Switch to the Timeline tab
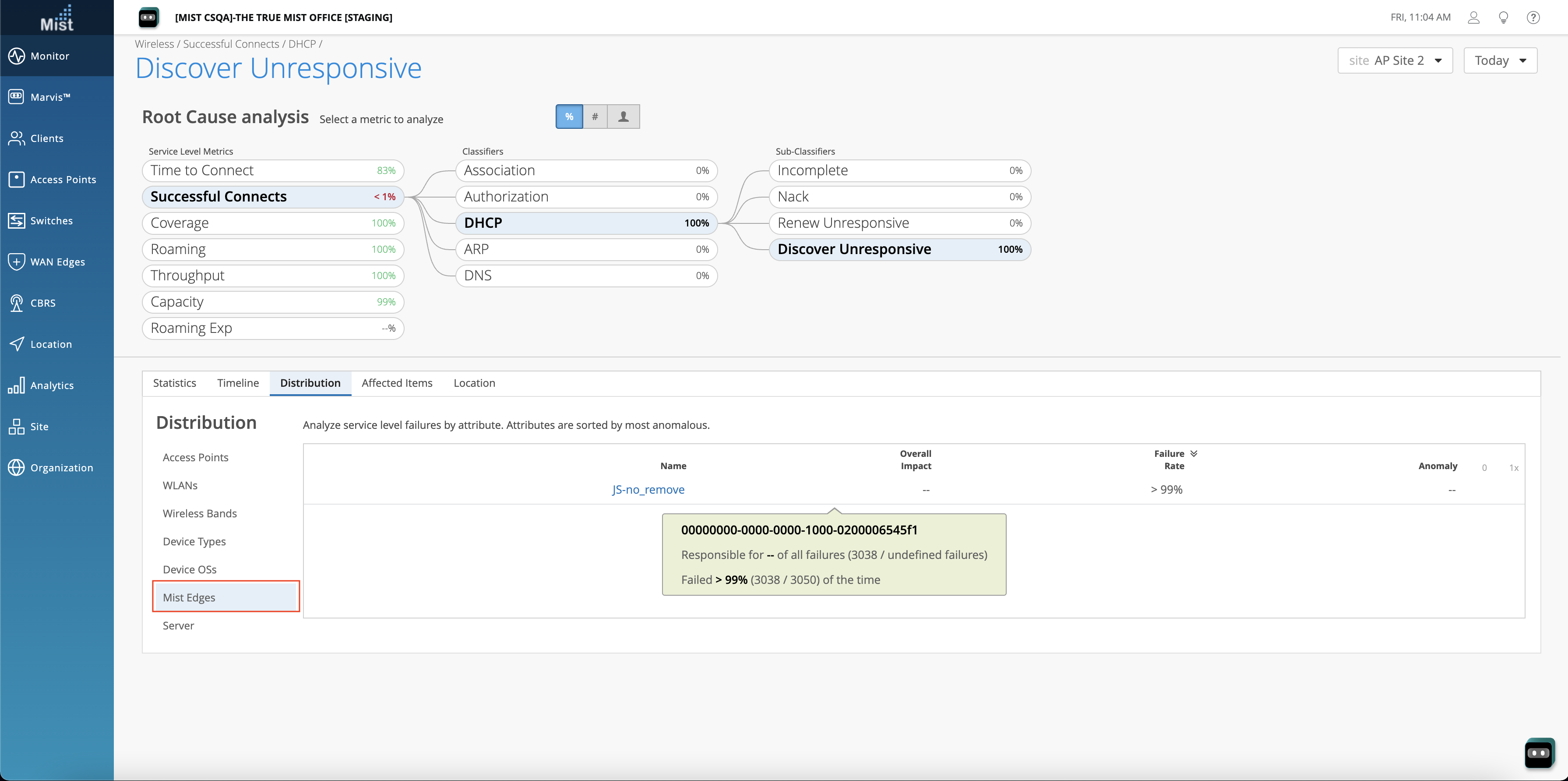 (237, 383)
